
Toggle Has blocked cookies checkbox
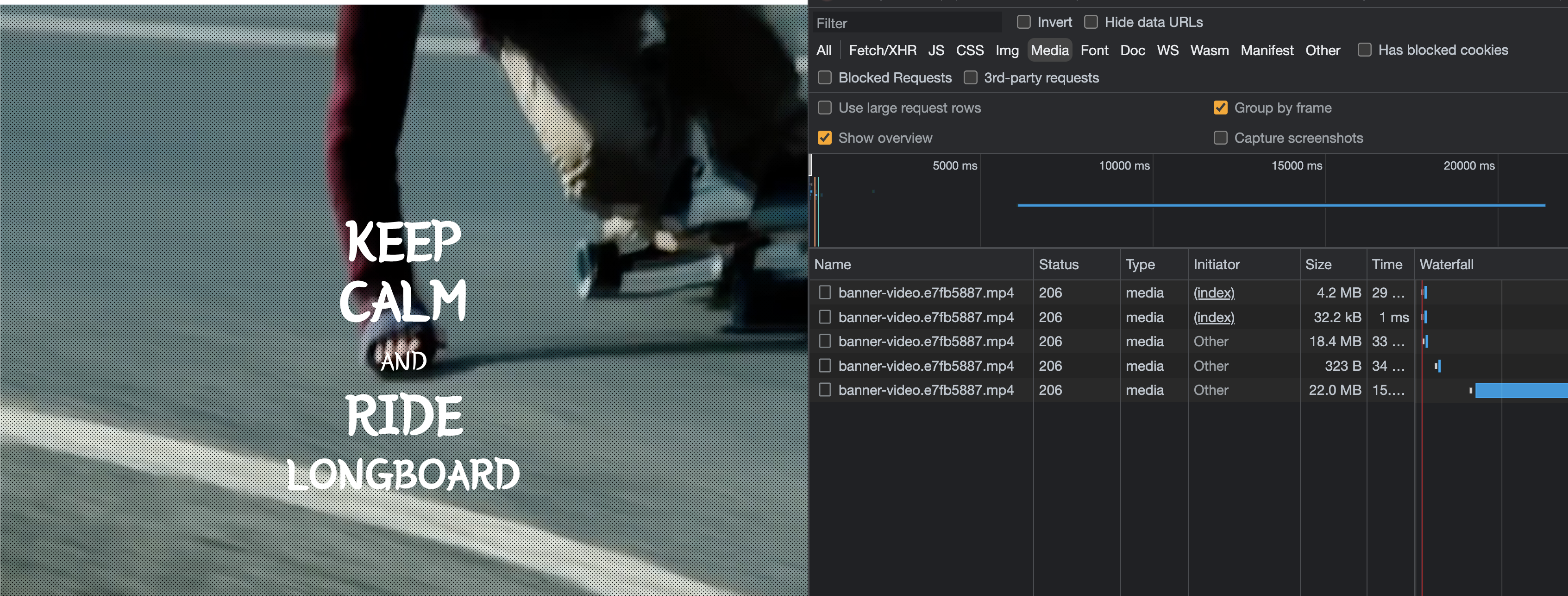pyautogui.click(x=1364, y=50)
